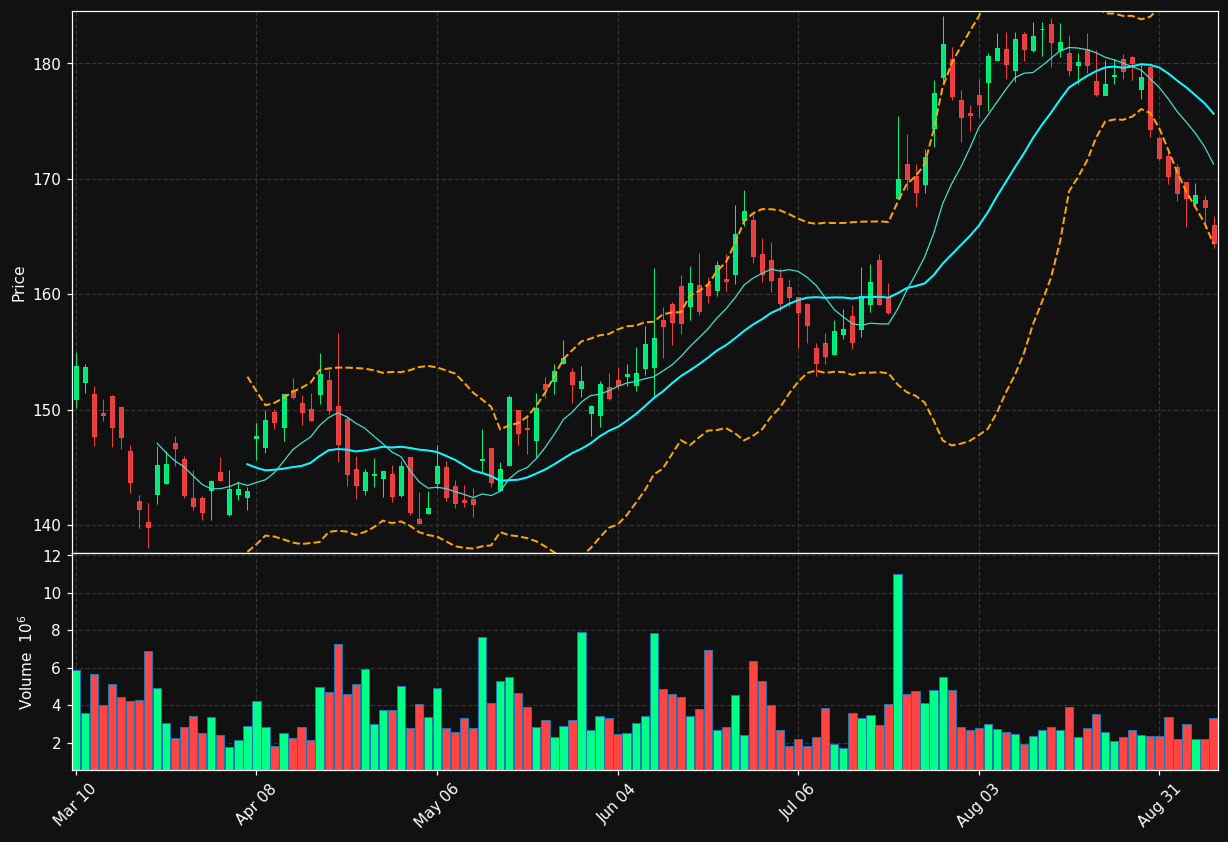Select the 10 volume tick label
Viewport: 1228px width, 842px height.
[54, 594]
